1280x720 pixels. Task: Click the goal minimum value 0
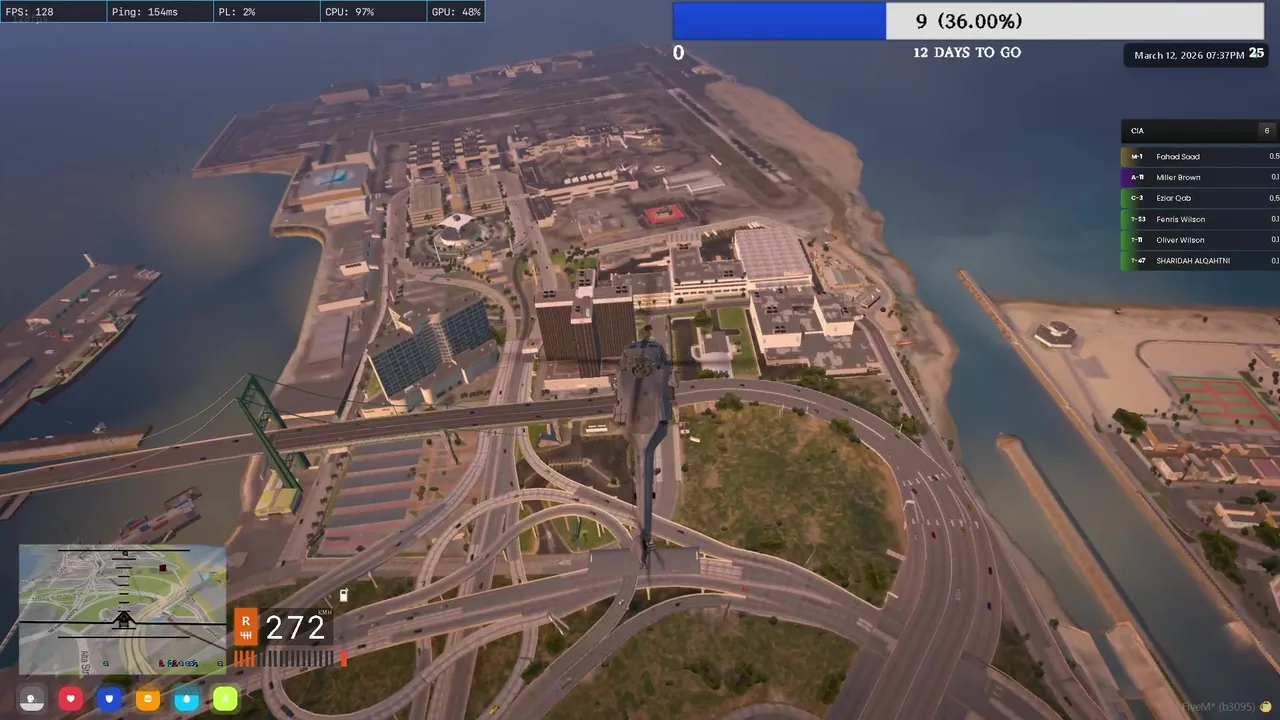678,53
